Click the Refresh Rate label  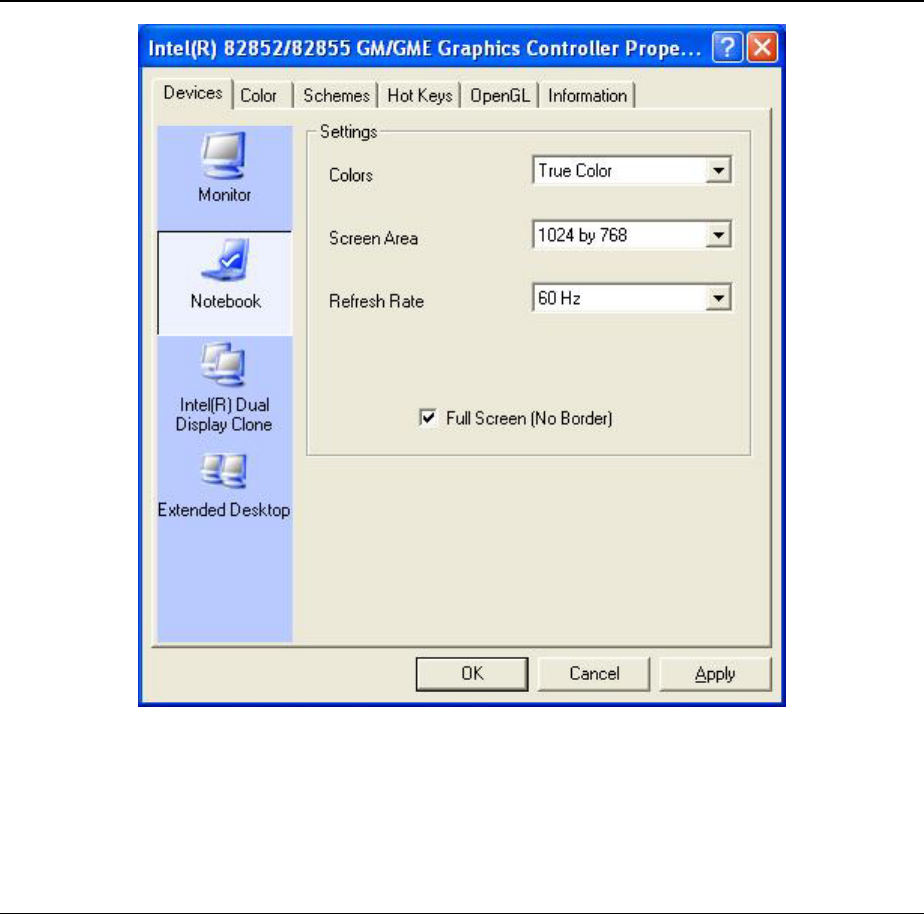click(377, 302)
